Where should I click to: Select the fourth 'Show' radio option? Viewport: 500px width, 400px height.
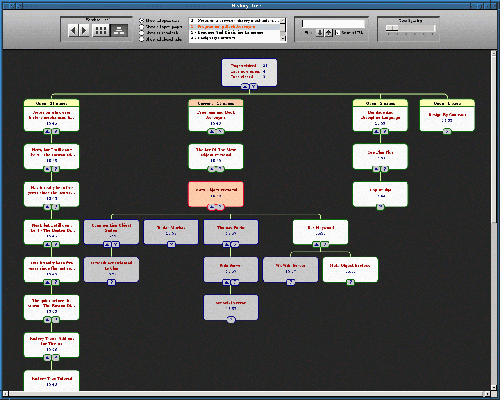(x=142, y=39)
